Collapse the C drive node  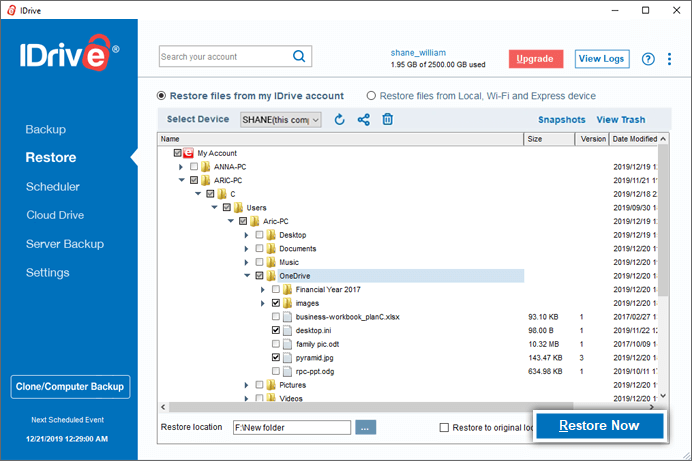pyautogui.click(x=198, y=194)
